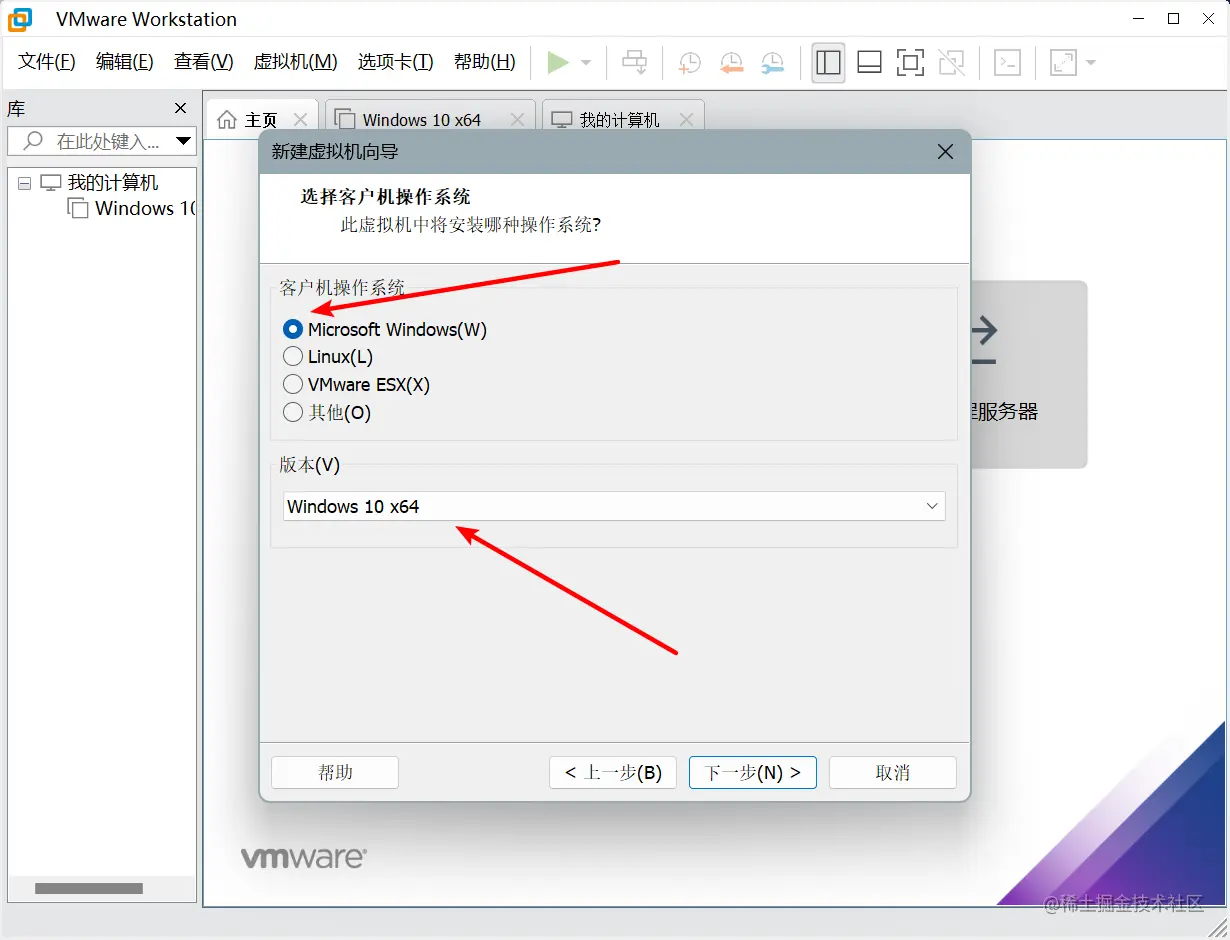Open the 虚拟机(M) menu
Viewport: 1230px width, 940px height.
tap(295, 62)
